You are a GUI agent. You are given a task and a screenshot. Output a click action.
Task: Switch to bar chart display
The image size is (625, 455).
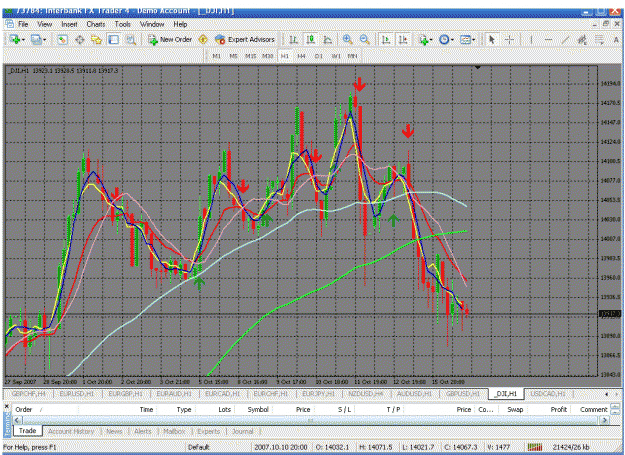[x=293, y=40]
